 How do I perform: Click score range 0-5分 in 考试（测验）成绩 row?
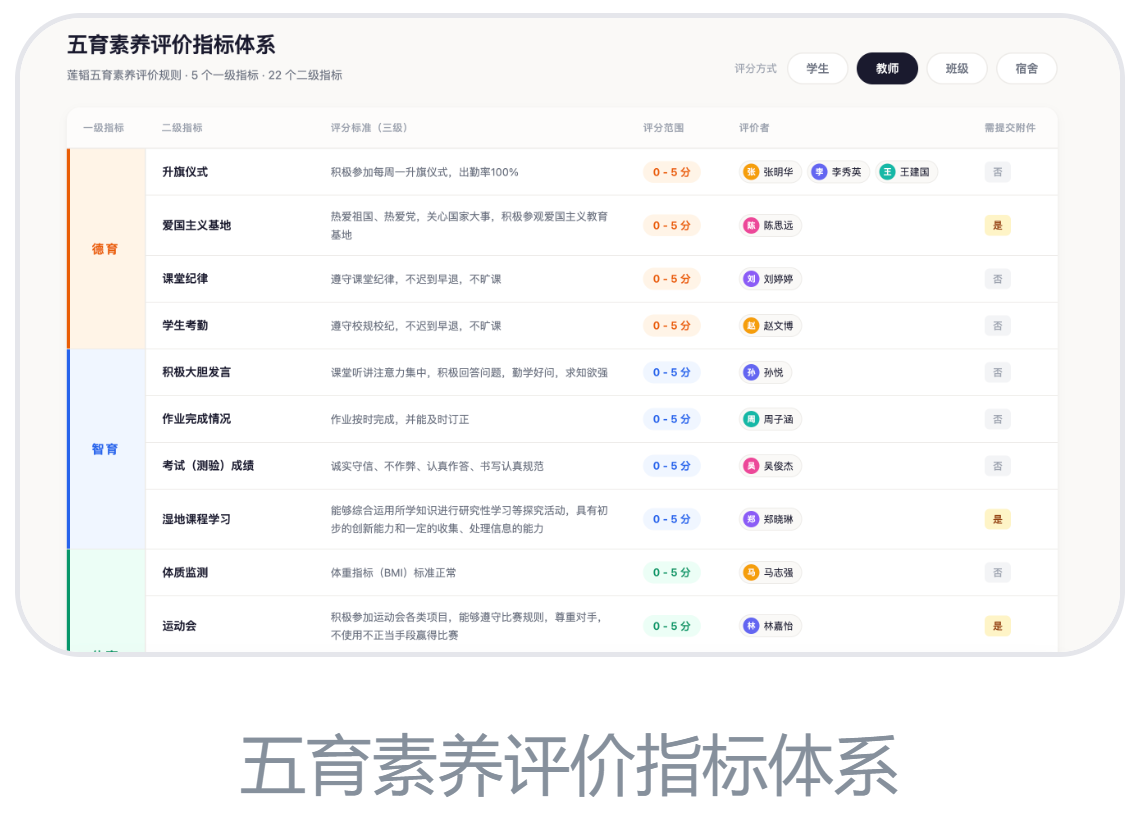(671, 466)
